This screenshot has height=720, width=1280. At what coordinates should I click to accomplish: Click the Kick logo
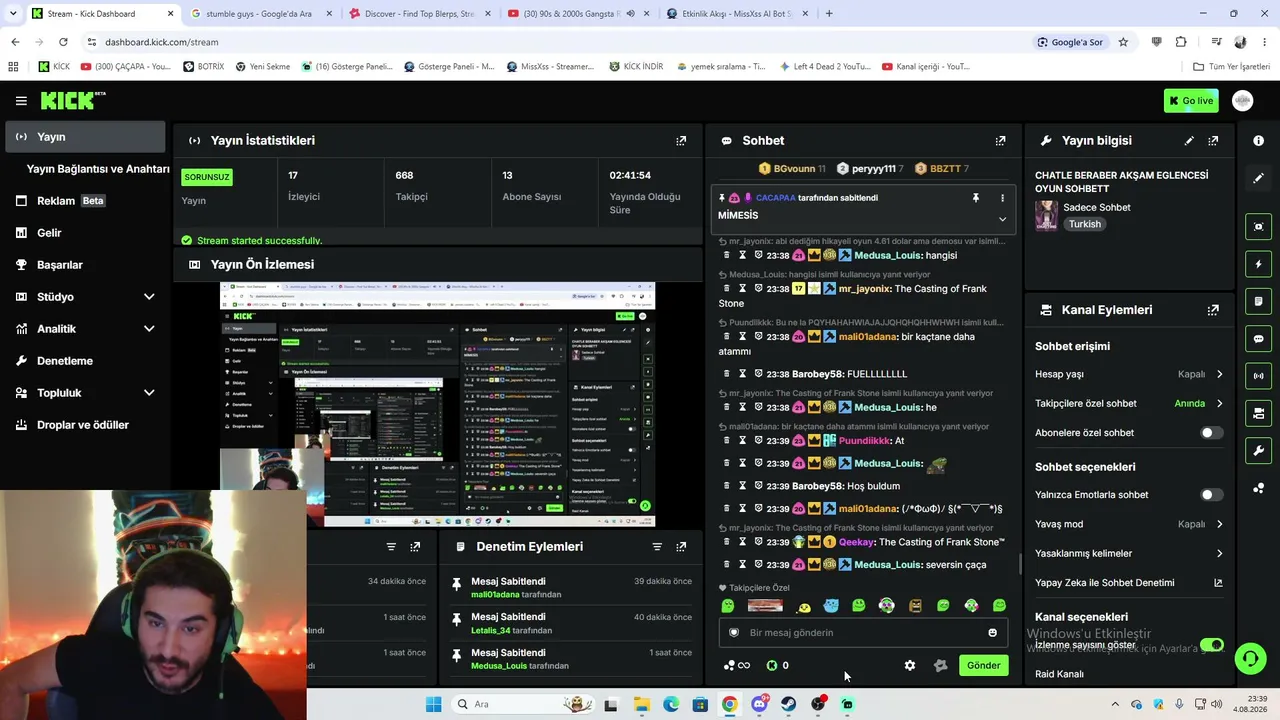click(73, 100)
